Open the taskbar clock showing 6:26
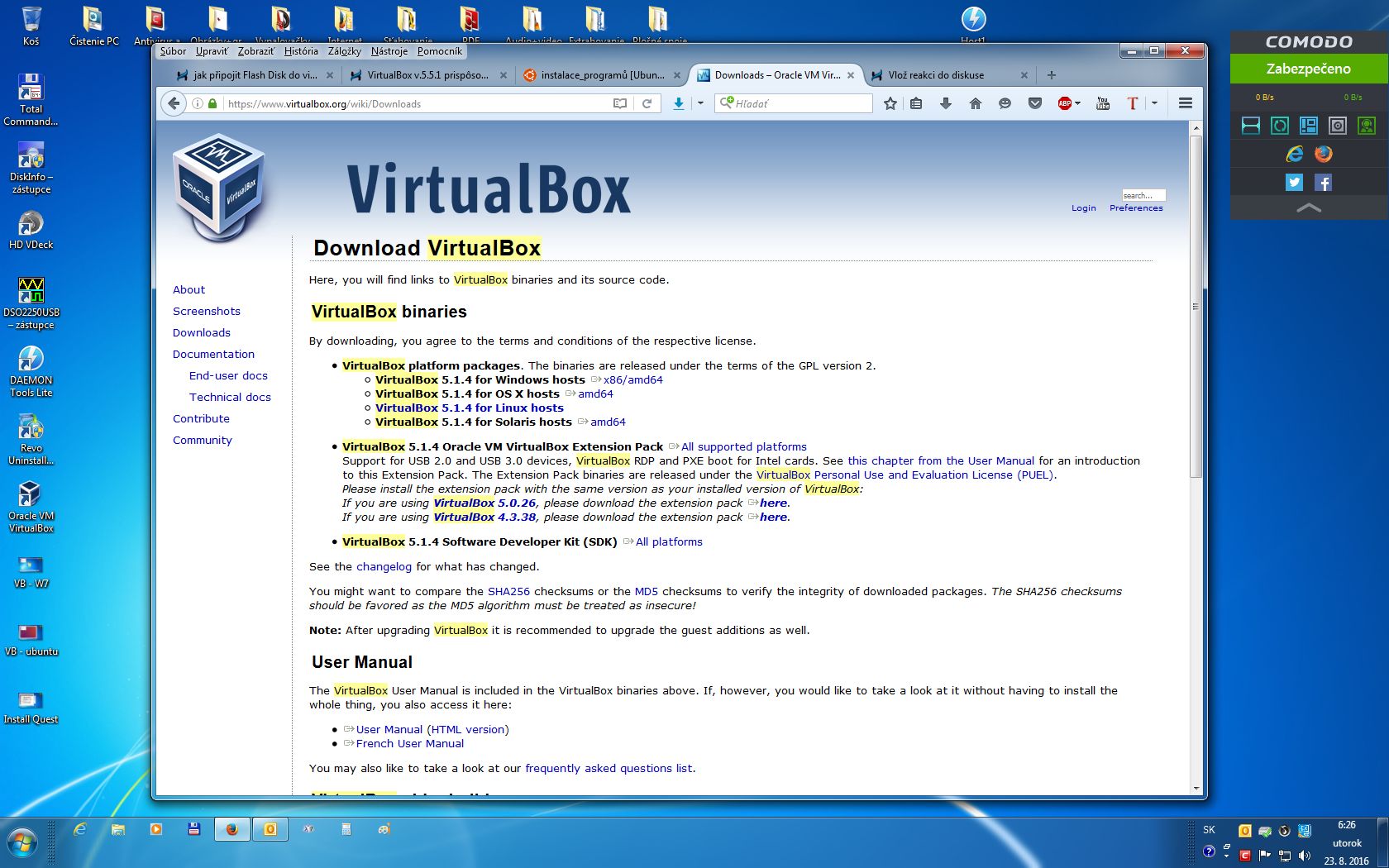The width and height of the screenshot is (1389, 868). pyautogui.click(x=1347, y=842)
